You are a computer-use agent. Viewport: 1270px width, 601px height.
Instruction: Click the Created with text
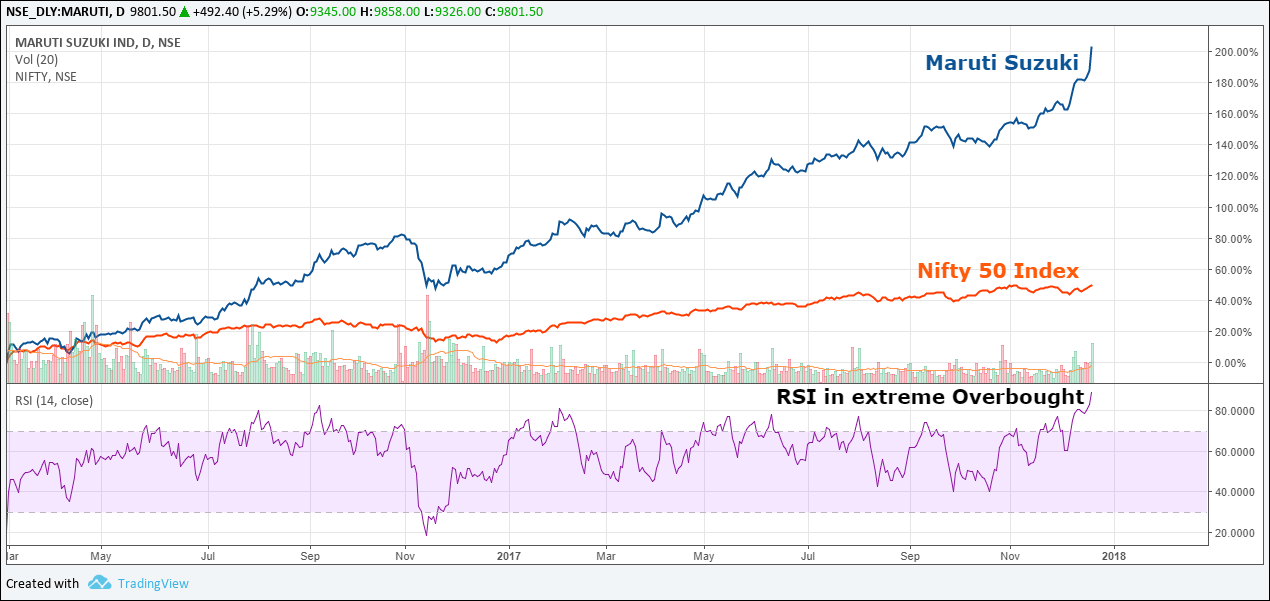coord(43,584)
